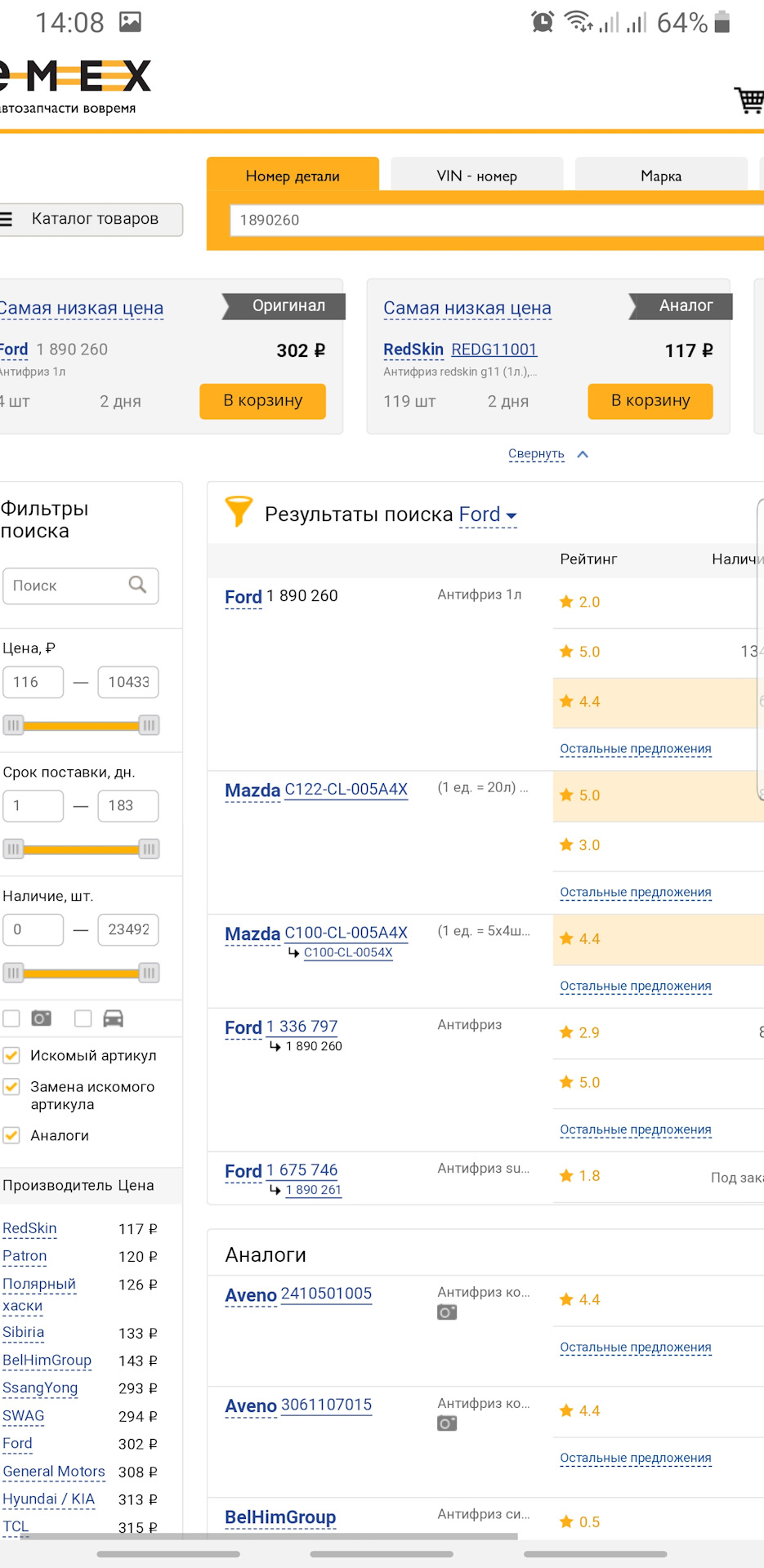Click the car icon in filters

pyautogui.click(x=113, y=1018)
